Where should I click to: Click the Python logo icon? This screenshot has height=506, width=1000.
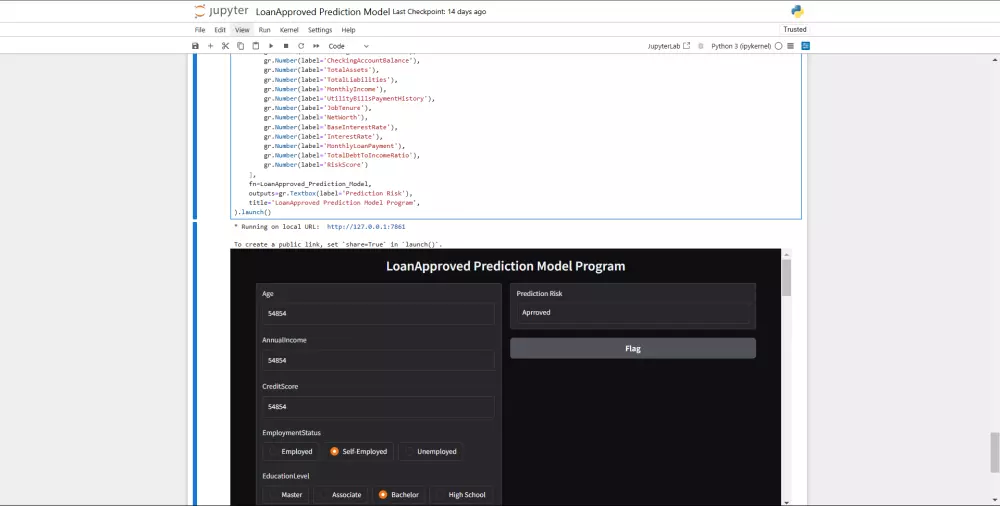[x=797, y=11]
